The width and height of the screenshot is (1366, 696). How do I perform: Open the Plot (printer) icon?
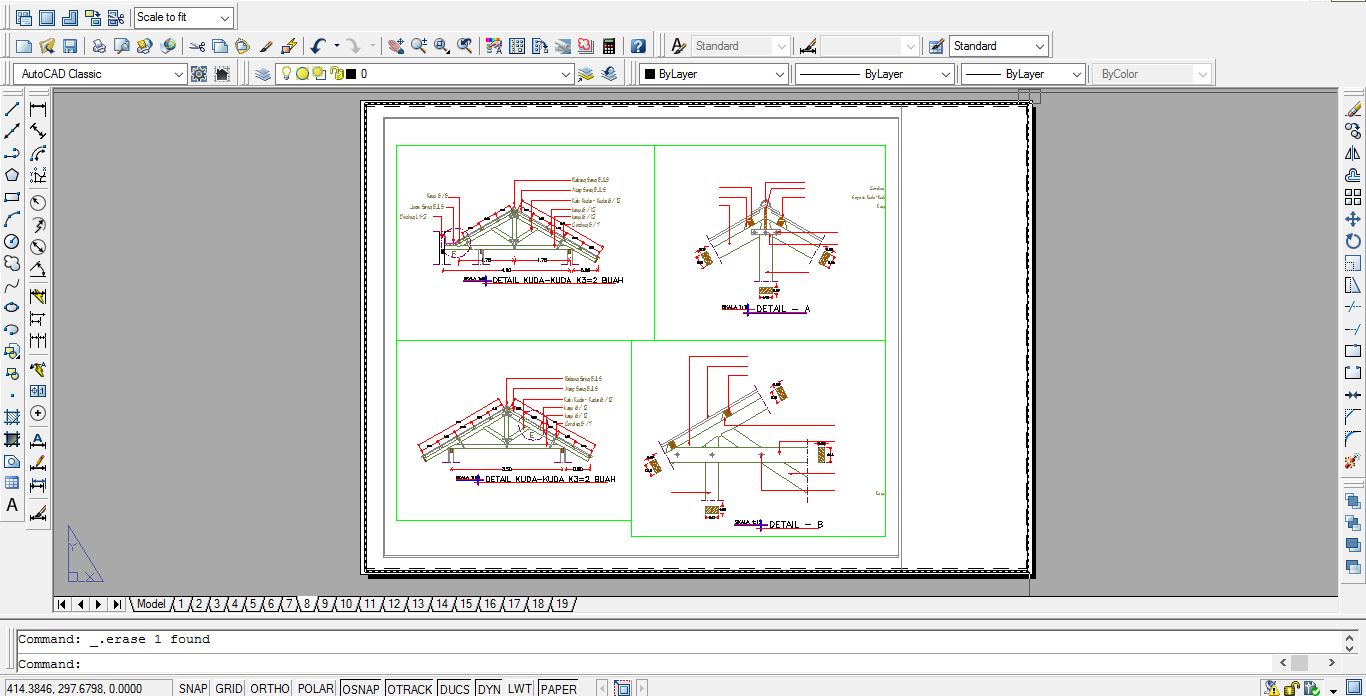pyautogui.click(x=99, y=46)
